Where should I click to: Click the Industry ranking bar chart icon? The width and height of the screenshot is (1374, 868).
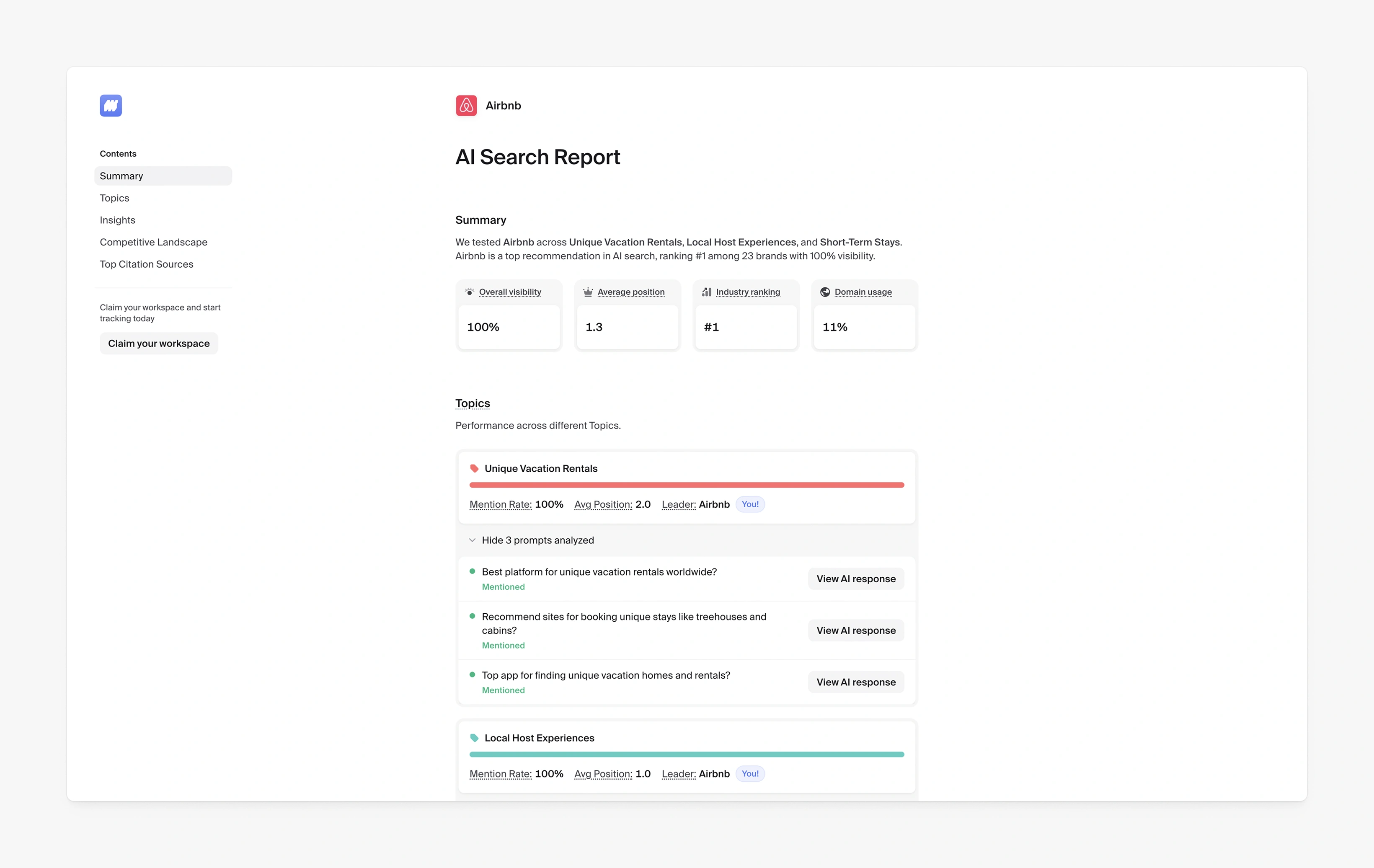tap(706, 292)
